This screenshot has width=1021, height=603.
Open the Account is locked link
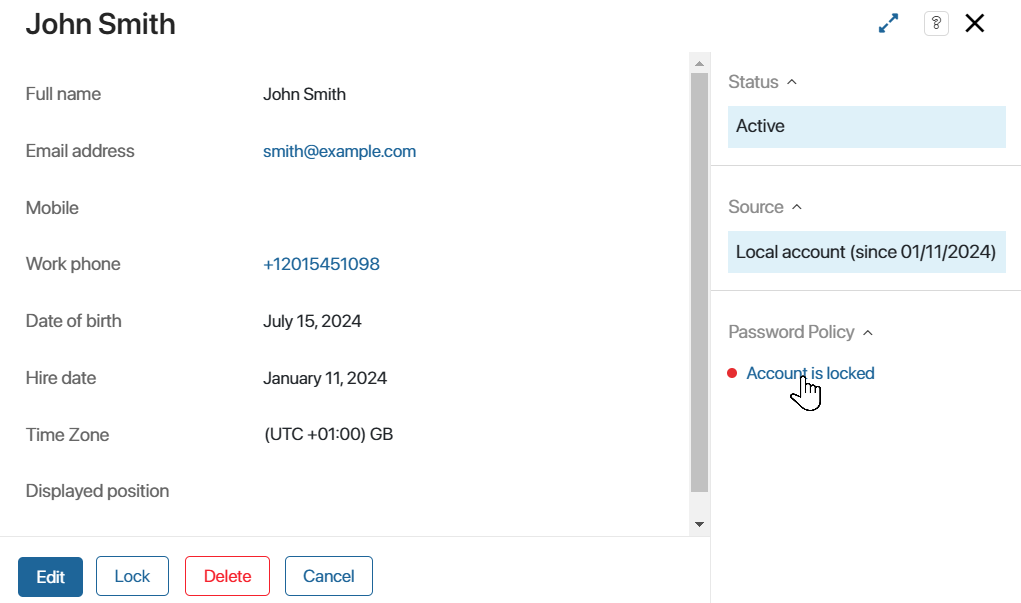tap(810, 373)
